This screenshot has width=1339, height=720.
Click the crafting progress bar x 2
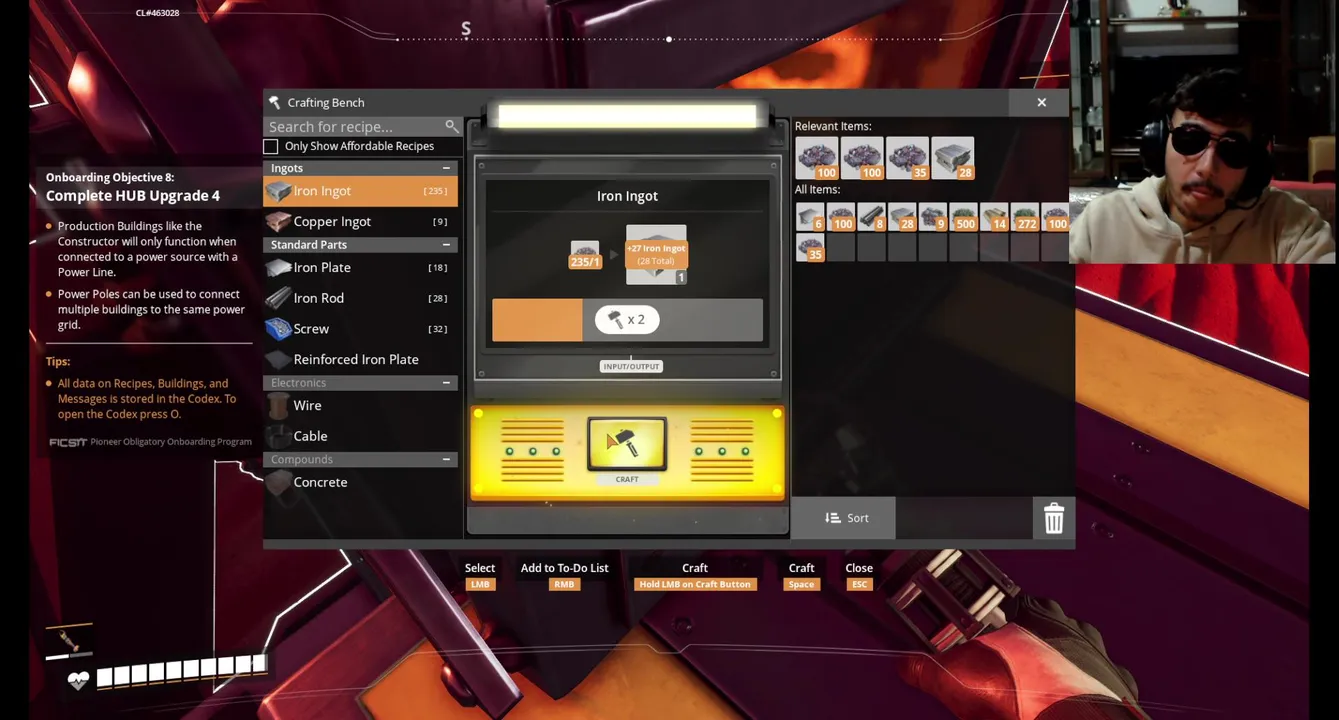tap(627, 320)
